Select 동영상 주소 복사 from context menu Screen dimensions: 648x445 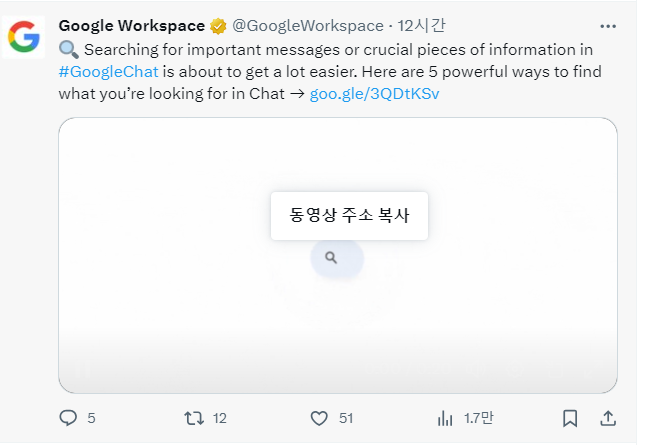pos(349,215)
